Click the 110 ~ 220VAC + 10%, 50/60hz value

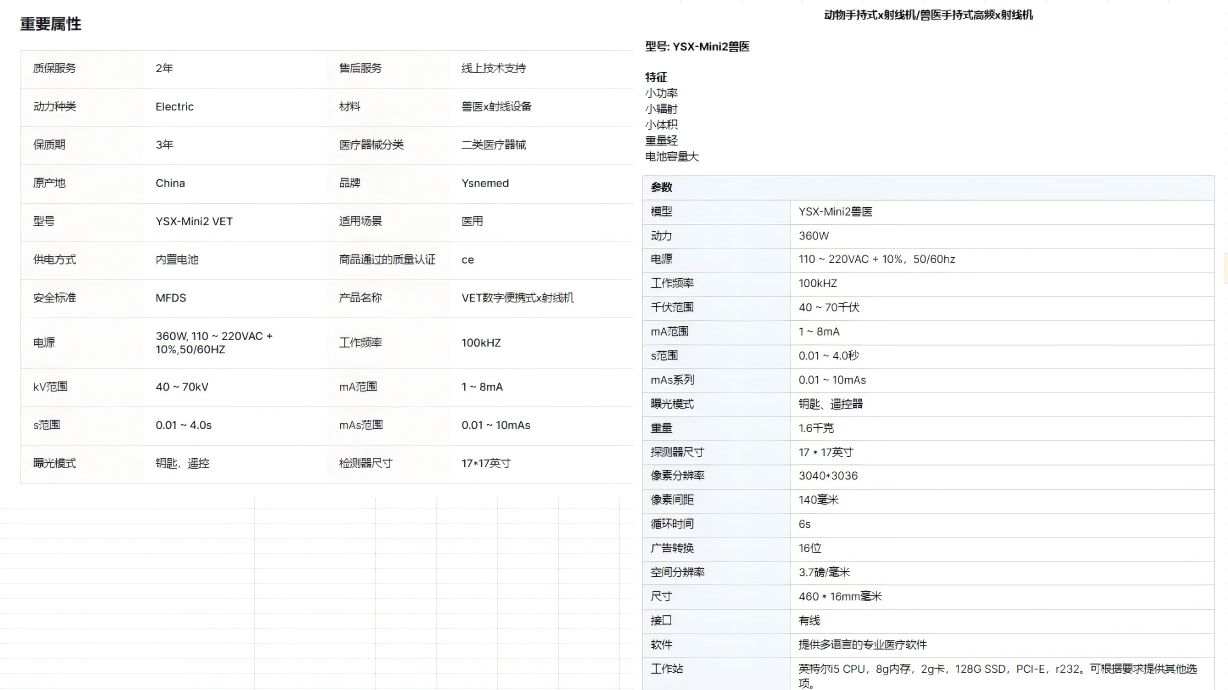tap(877, 260)
